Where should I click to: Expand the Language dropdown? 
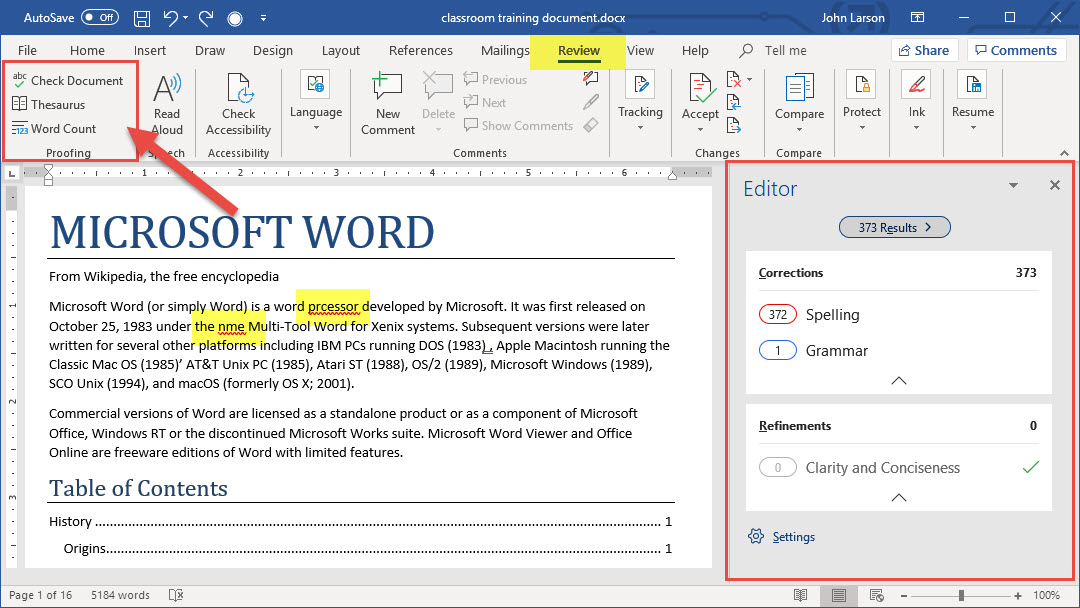tap(315, 113)
